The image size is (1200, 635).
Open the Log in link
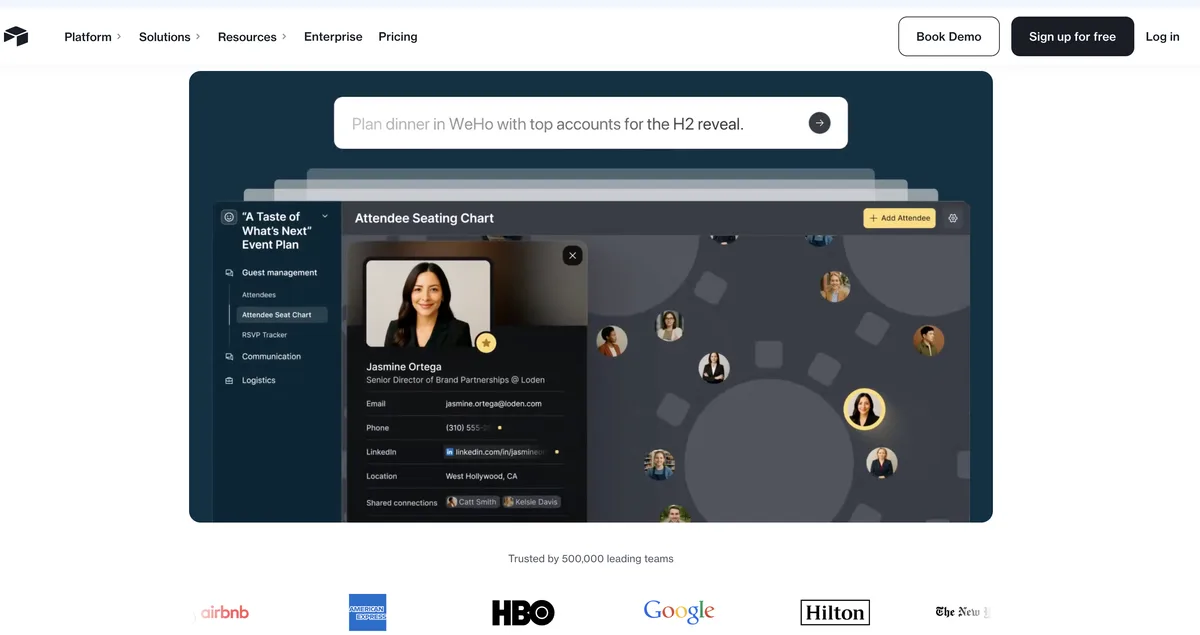(1162, 37)
